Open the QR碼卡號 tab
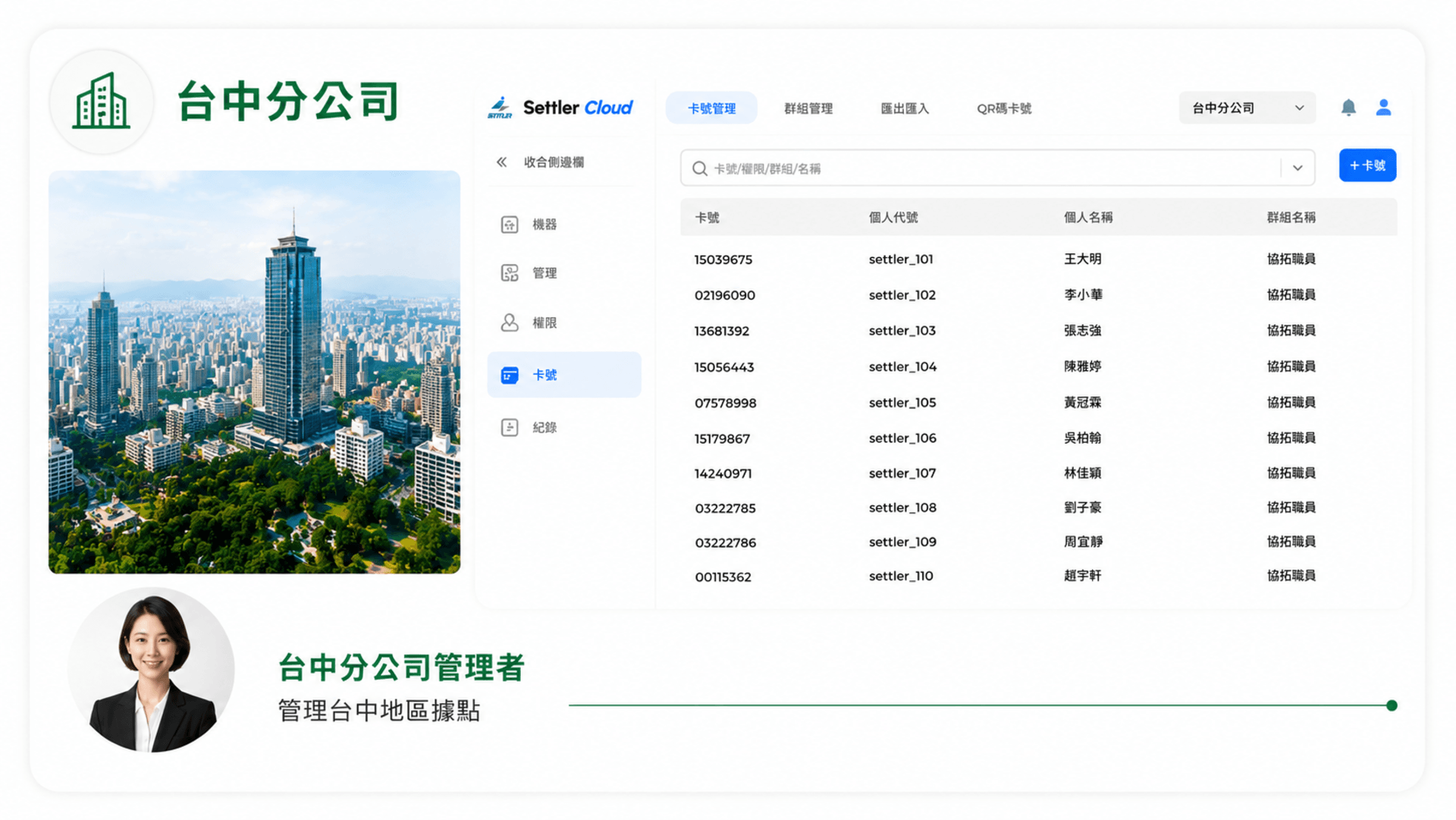 (x=1004, y=108)
